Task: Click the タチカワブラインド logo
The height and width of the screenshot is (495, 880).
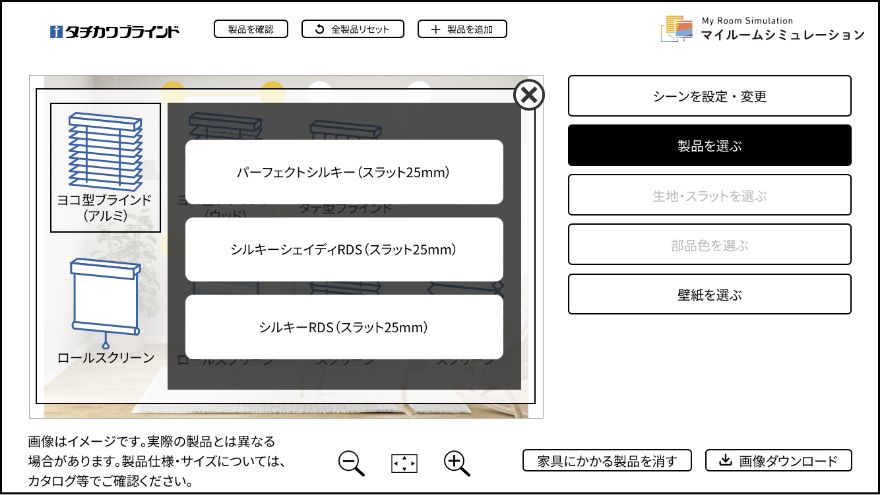Action: (x=114, y=31)
